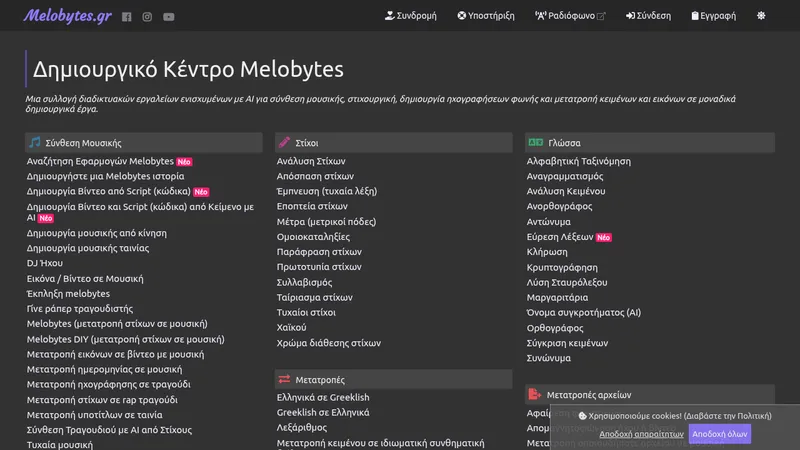800x450 pixels.
Task: Click the Μετατροπές arrows icon
Action: tap(284, 379)
